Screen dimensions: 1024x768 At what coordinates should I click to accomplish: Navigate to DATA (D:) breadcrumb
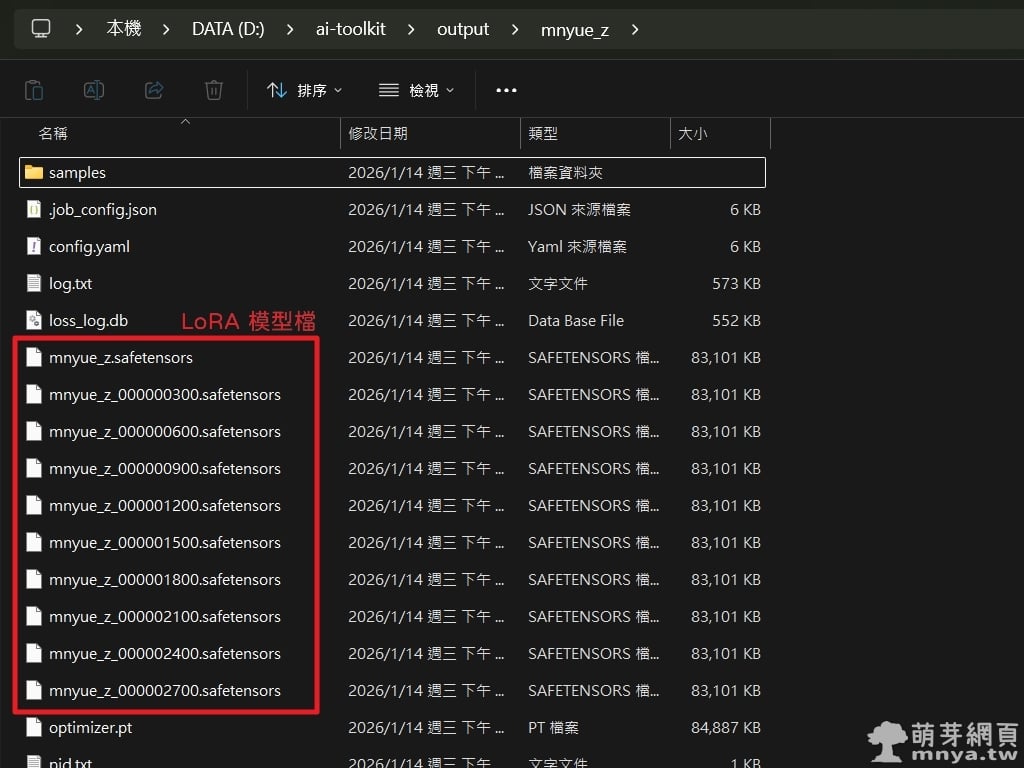pos(228,29)
